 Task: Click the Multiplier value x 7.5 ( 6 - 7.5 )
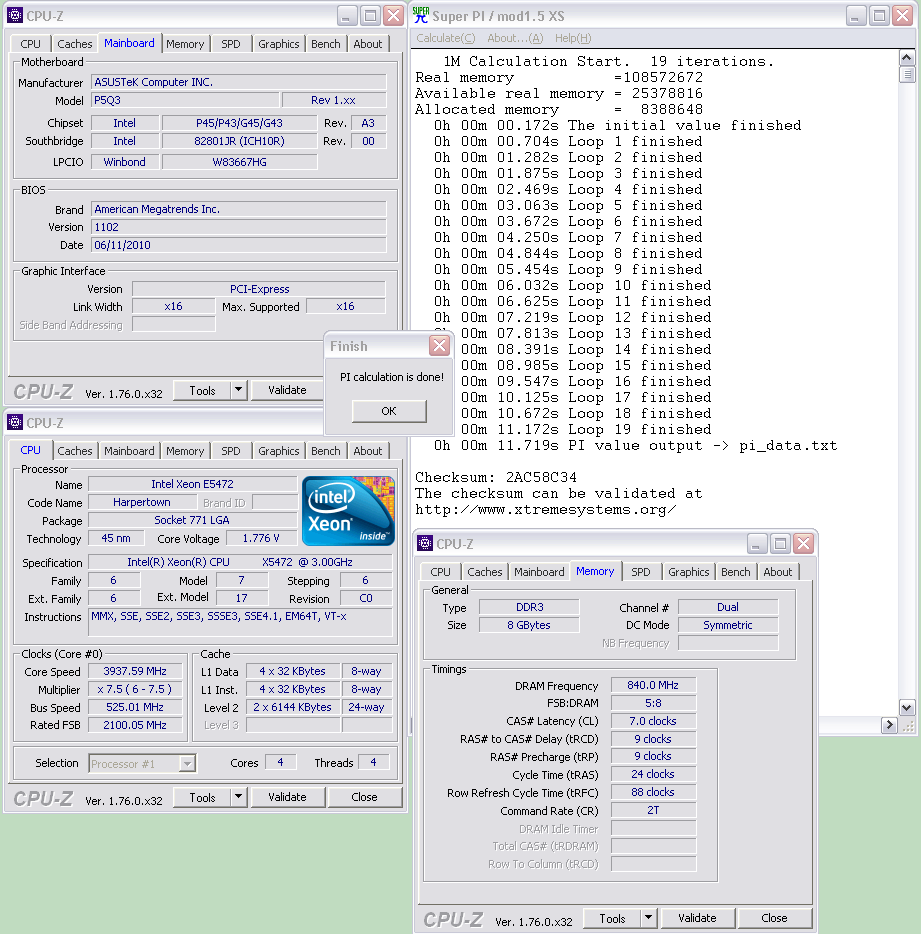point(135,689)
